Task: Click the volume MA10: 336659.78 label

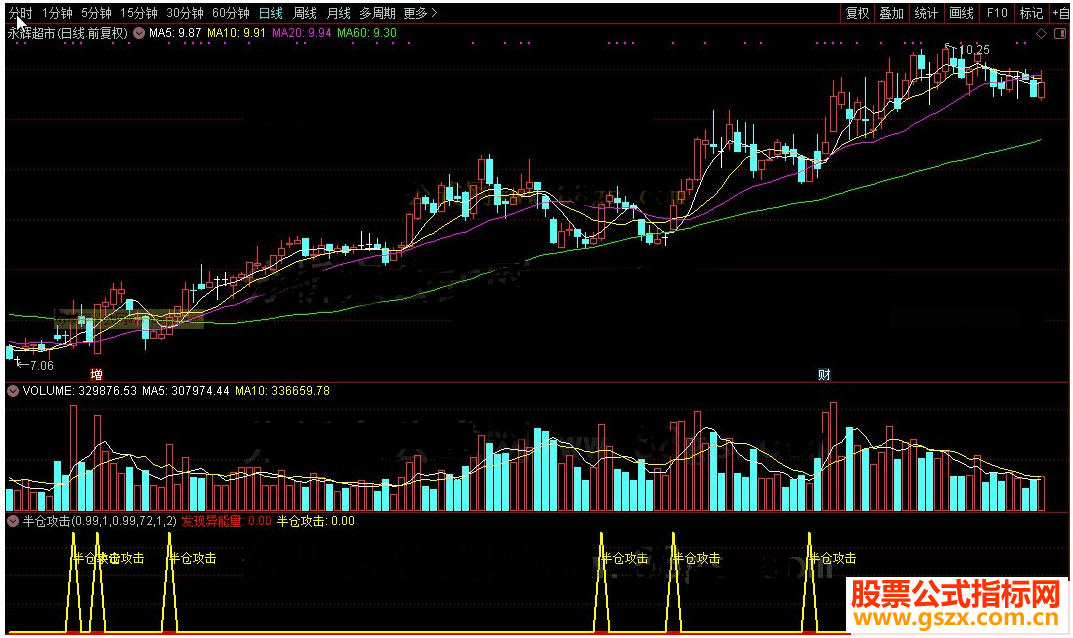Action: [x=283, y=391]
